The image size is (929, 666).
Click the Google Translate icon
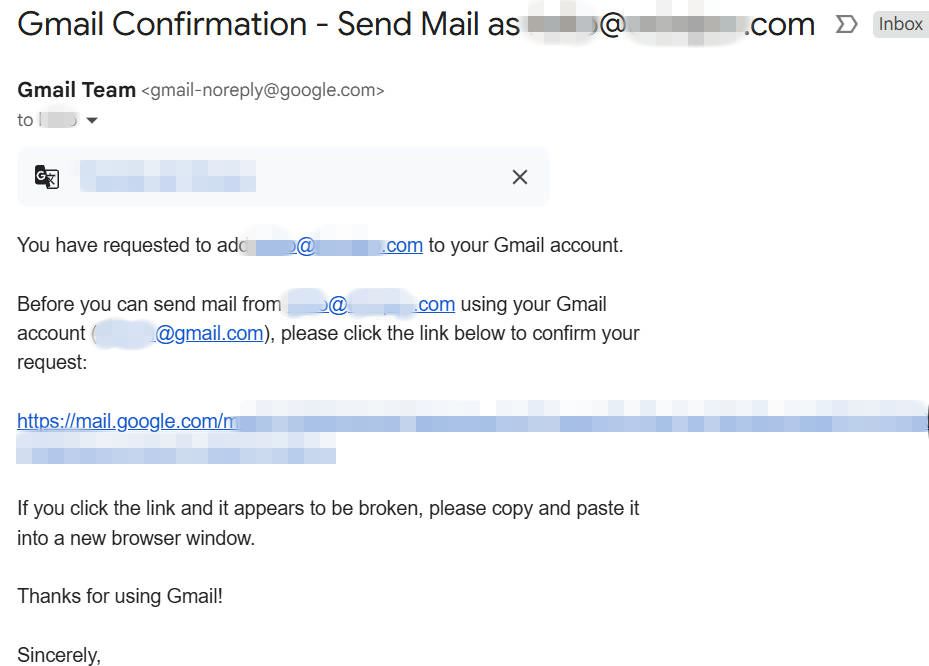click(x=47, y=177)
